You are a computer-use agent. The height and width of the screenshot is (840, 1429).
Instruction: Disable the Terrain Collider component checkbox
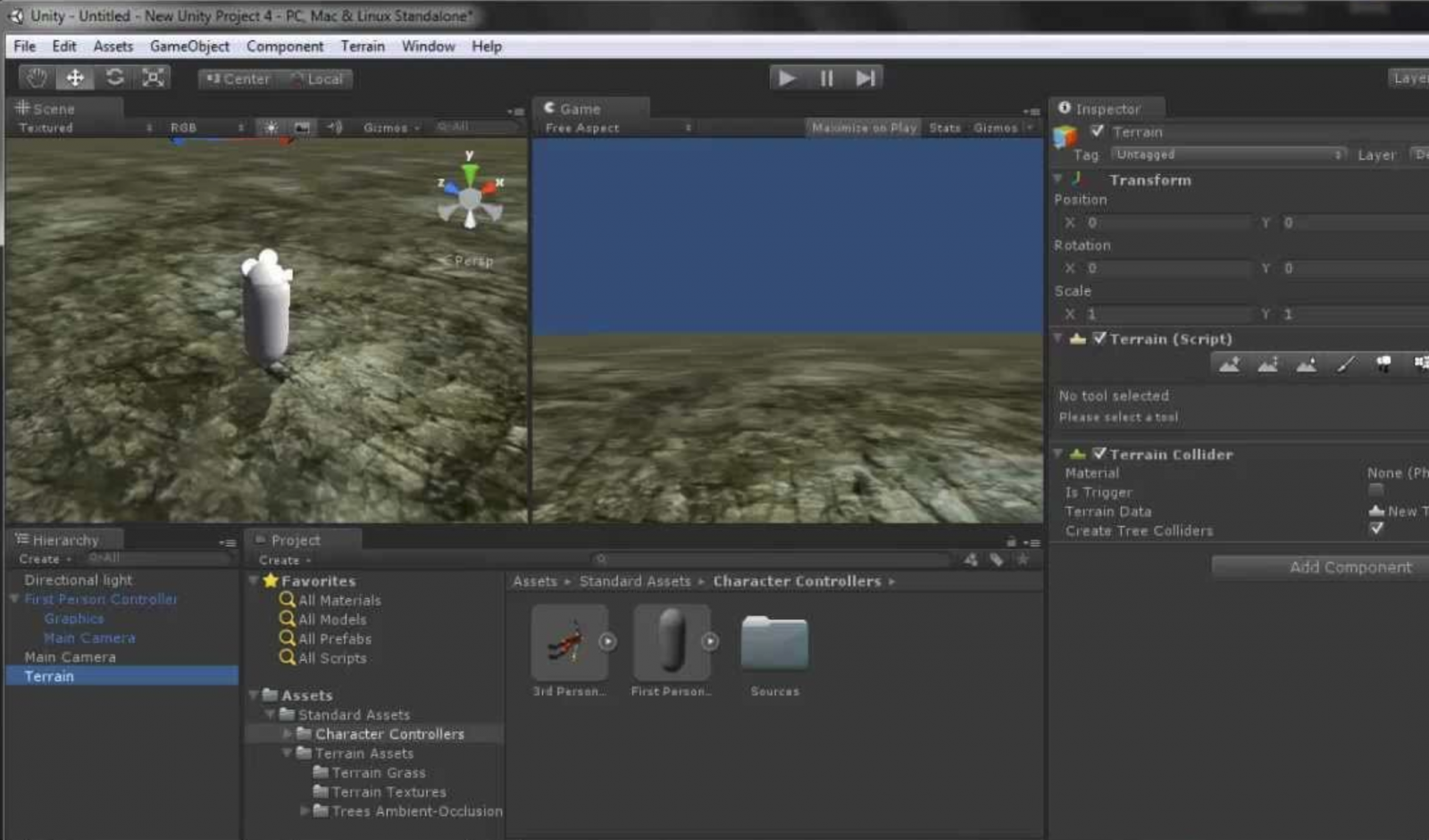[1099, 453]
